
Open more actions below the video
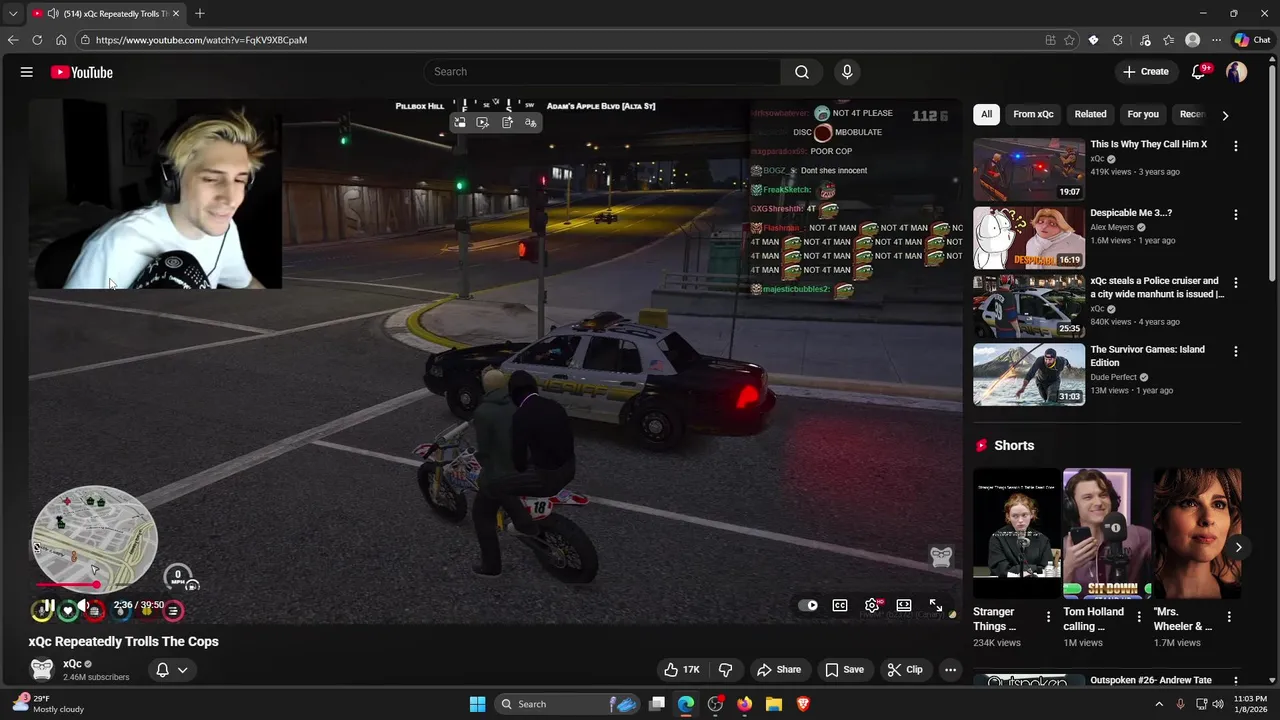point(951,670)
